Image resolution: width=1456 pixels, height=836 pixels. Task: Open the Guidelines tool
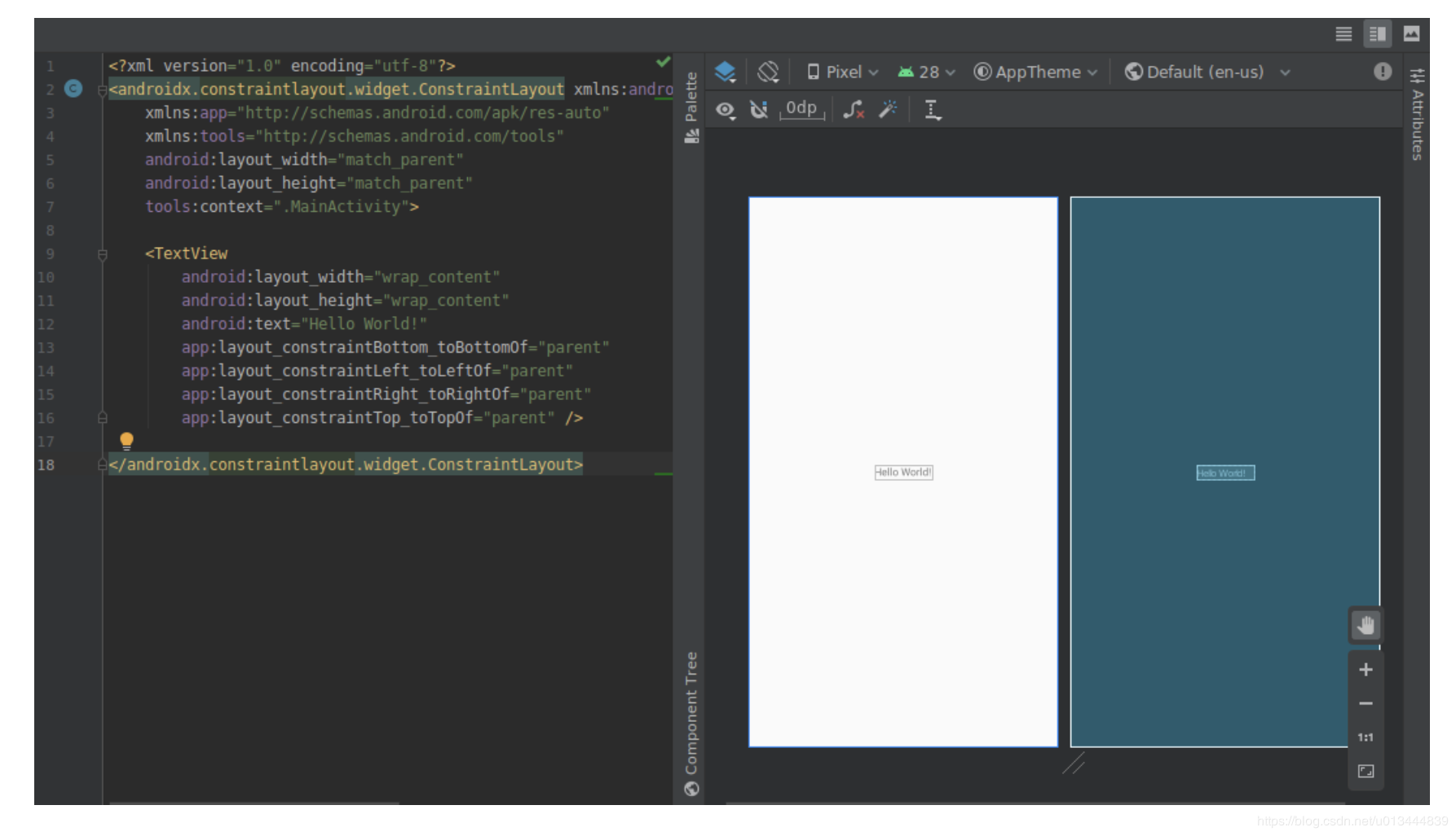933,110
